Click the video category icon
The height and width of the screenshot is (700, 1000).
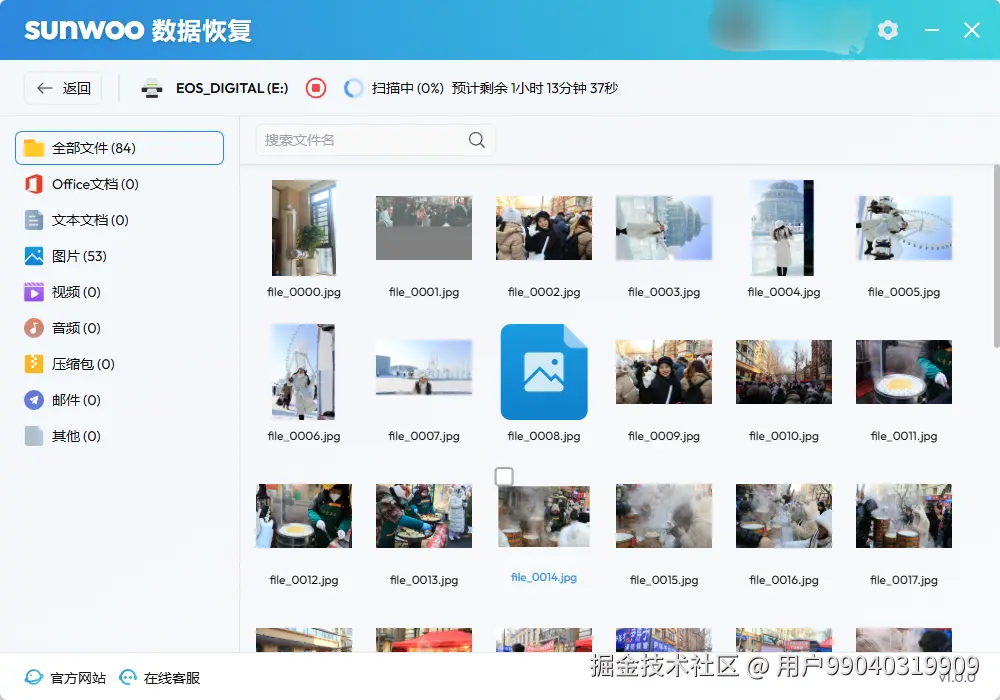(34, 292)
